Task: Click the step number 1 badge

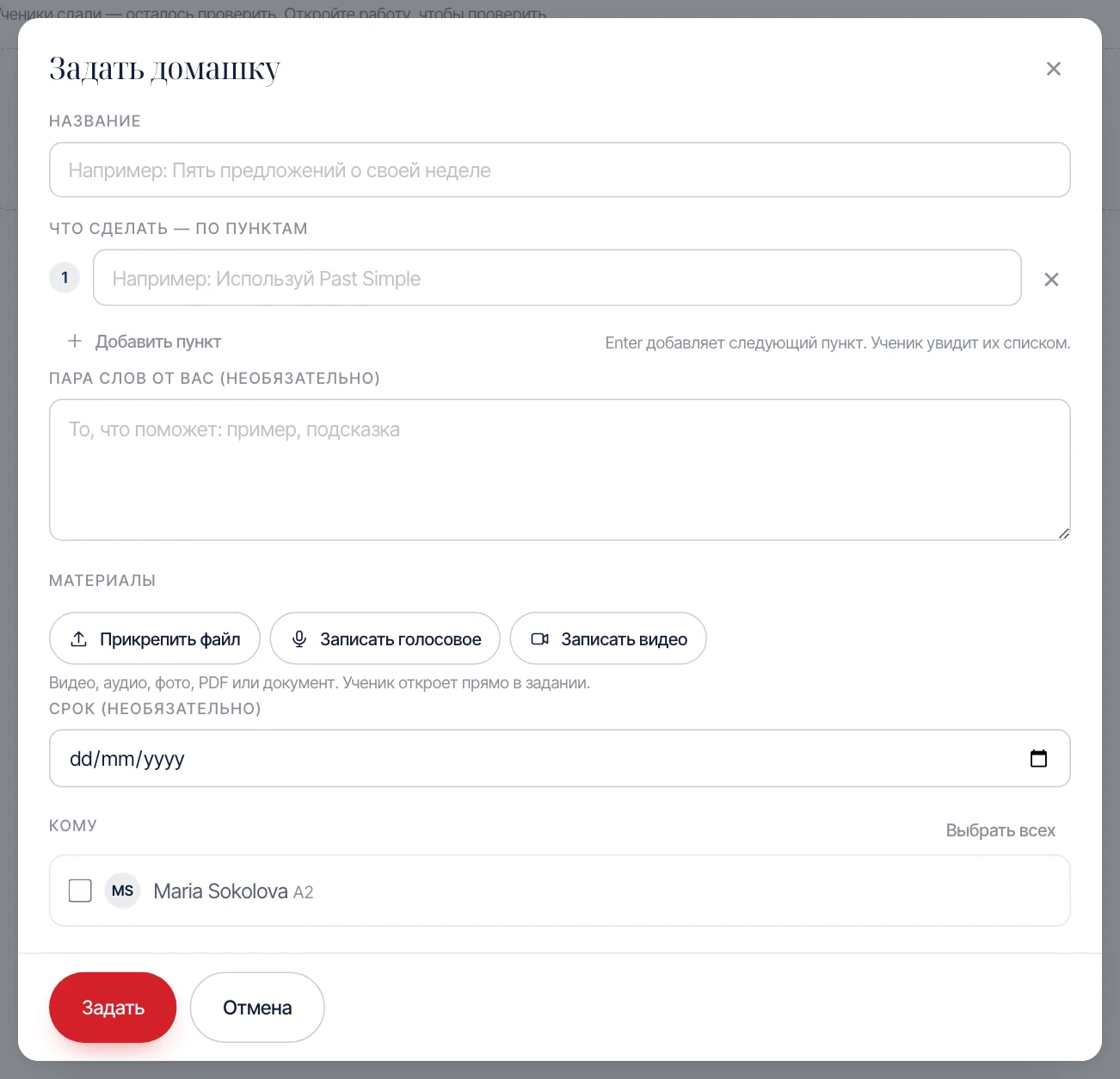Action: coord(65,278)
